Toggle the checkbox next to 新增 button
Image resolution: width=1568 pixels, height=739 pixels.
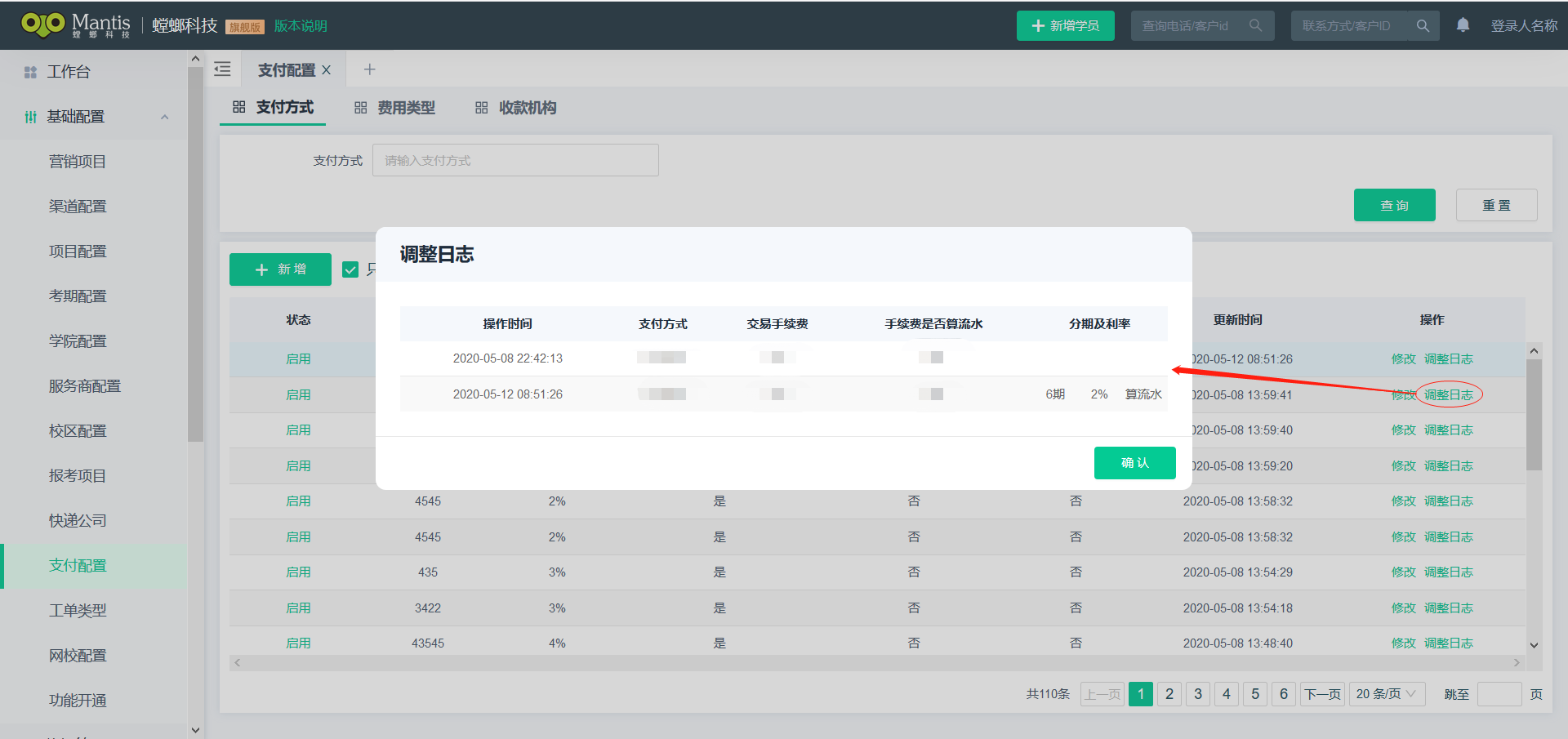[350, 269]
